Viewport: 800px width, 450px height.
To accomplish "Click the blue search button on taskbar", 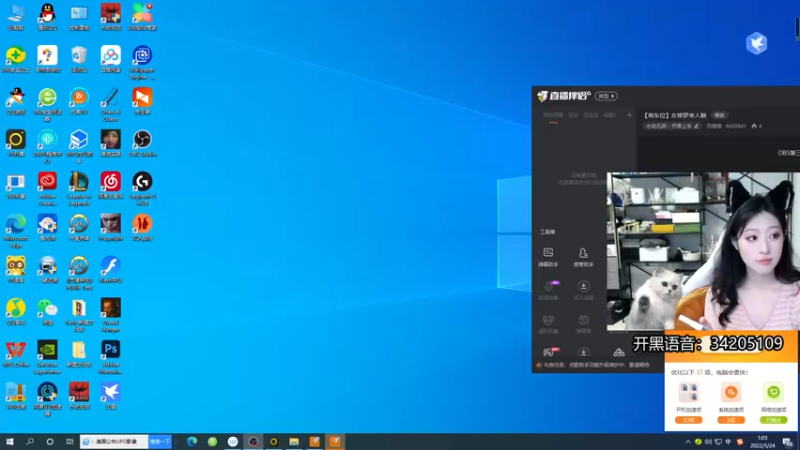I will 160,442.
